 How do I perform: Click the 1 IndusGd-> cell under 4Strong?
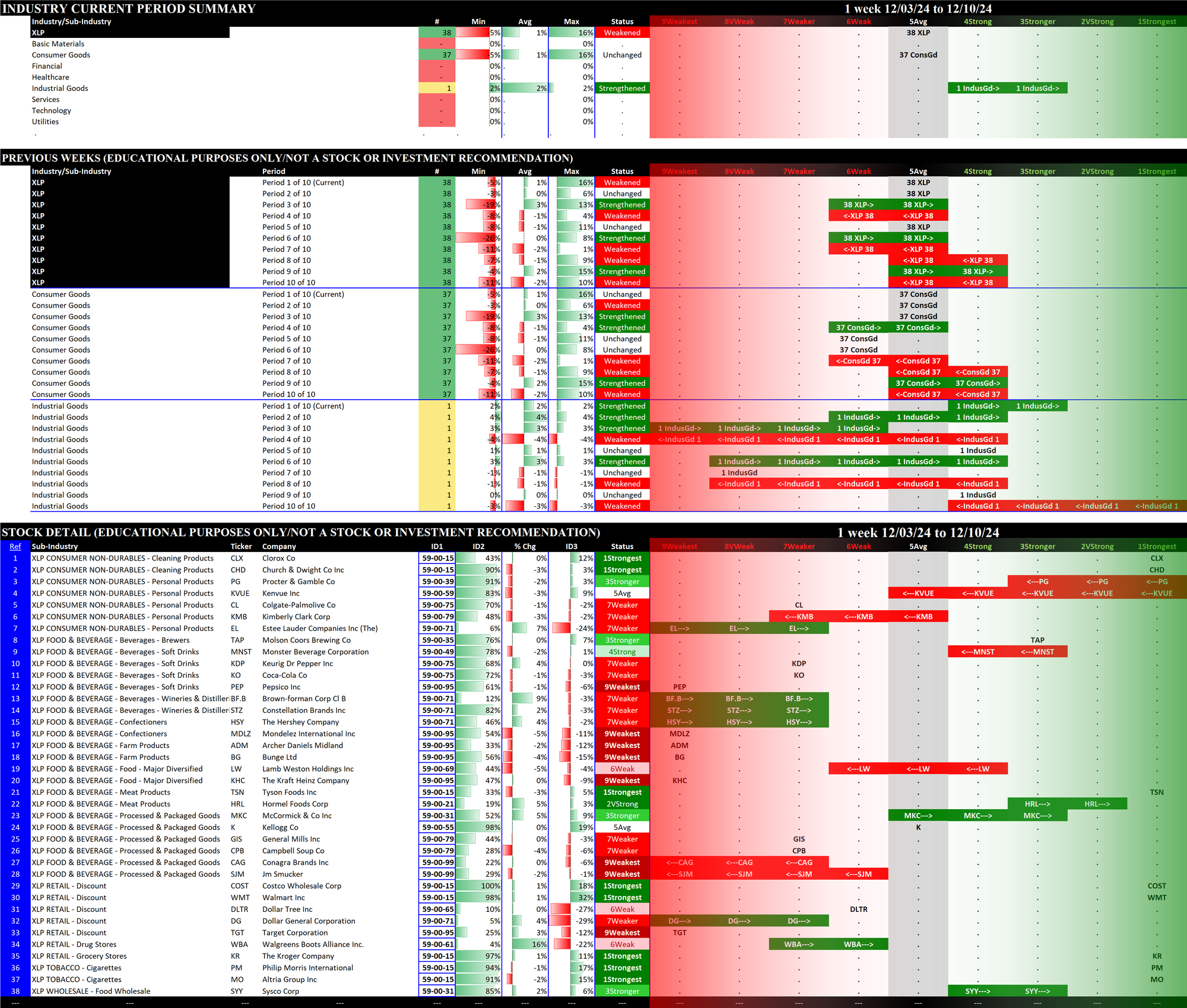(977, 88)
